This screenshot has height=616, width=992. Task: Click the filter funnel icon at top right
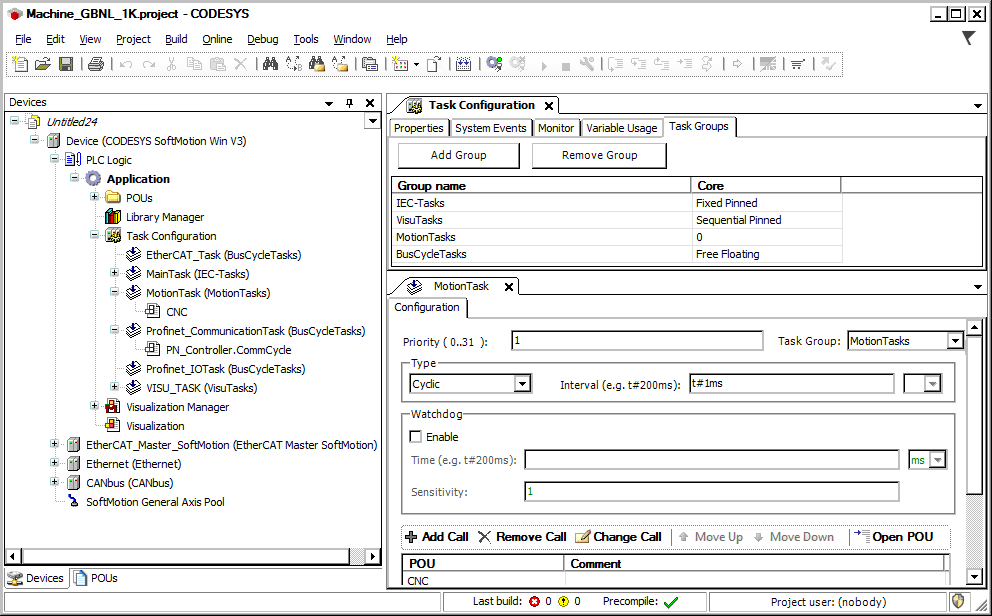[x=969, y=38]
